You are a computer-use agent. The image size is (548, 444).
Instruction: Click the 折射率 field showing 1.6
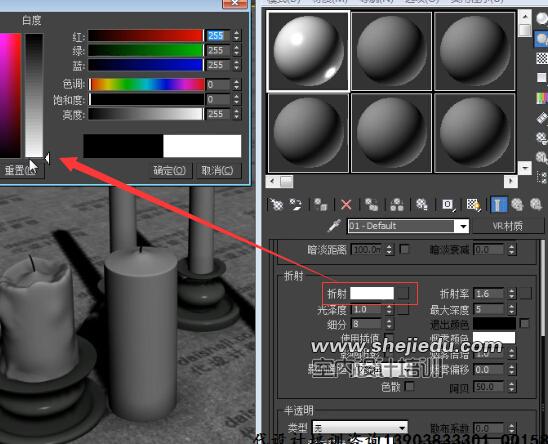tap(490, 293)
